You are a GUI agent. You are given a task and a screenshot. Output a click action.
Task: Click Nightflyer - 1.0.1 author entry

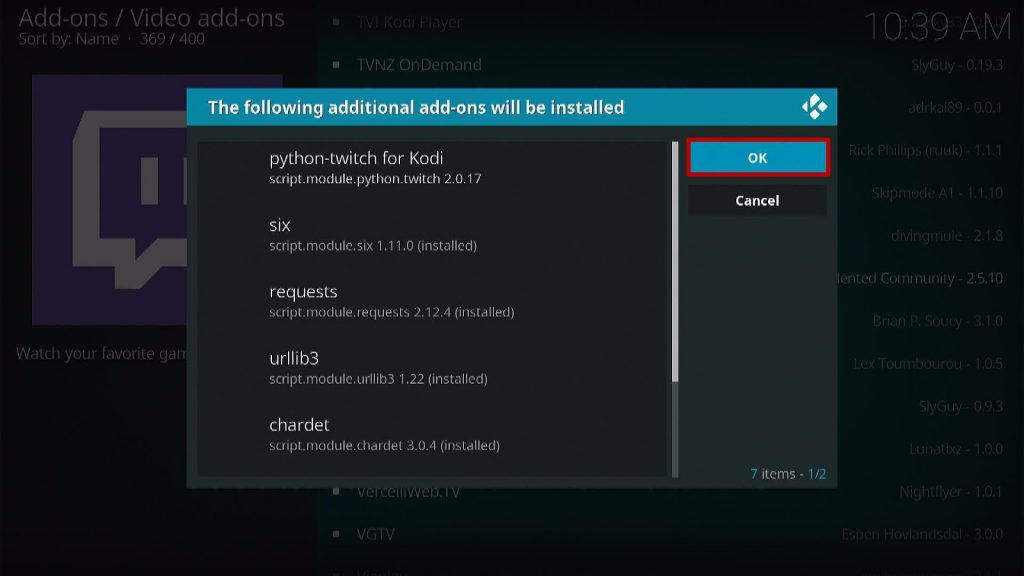point(951,492)
